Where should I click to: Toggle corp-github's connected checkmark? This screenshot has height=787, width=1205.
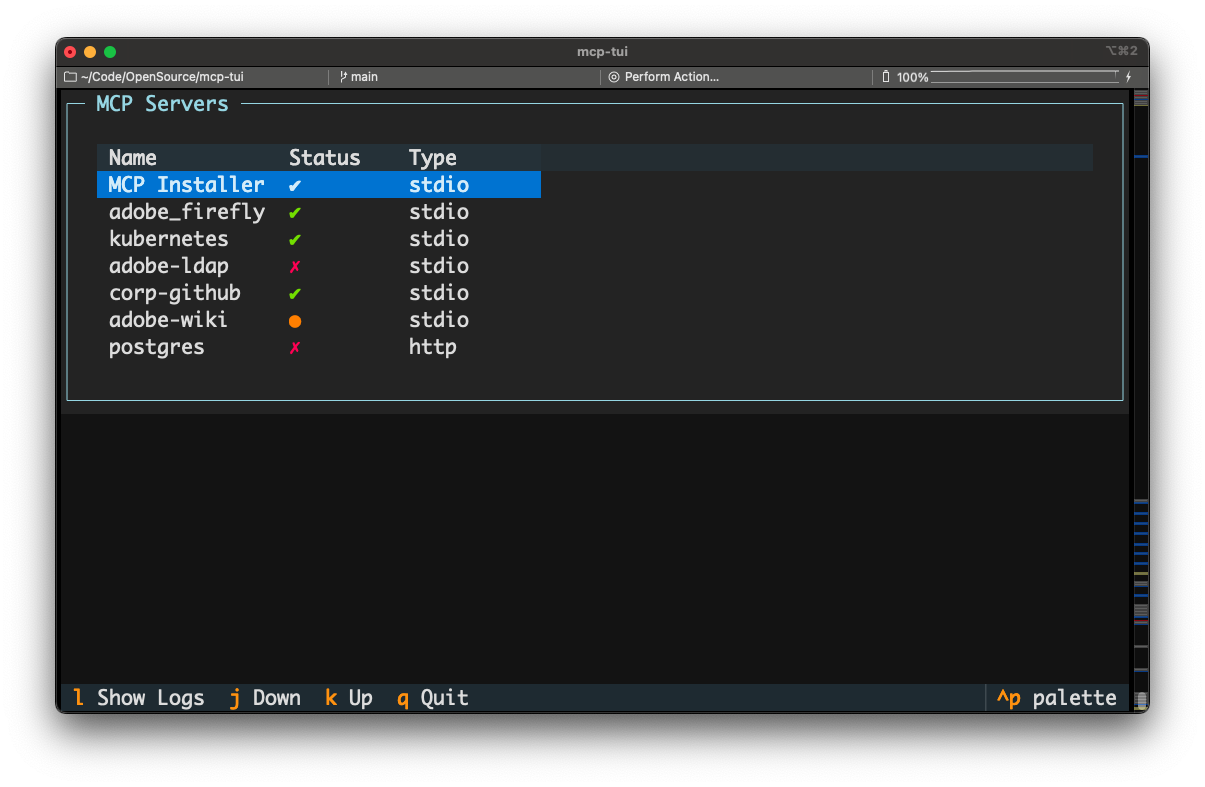pyautogui.click(x=295, y=293)
